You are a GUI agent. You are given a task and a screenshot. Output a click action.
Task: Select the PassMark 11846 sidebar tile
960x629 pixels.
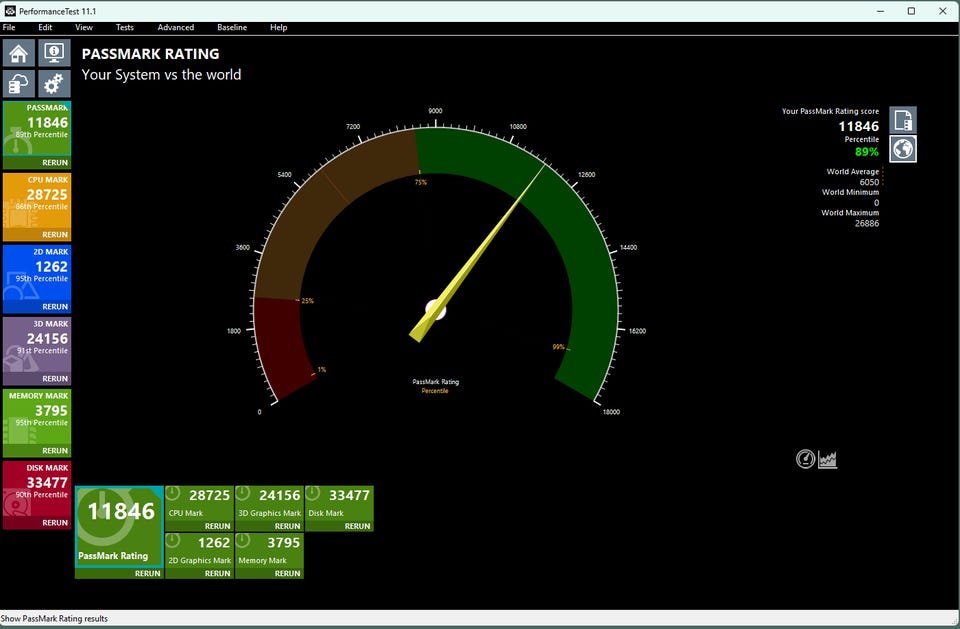coord(37,129)
